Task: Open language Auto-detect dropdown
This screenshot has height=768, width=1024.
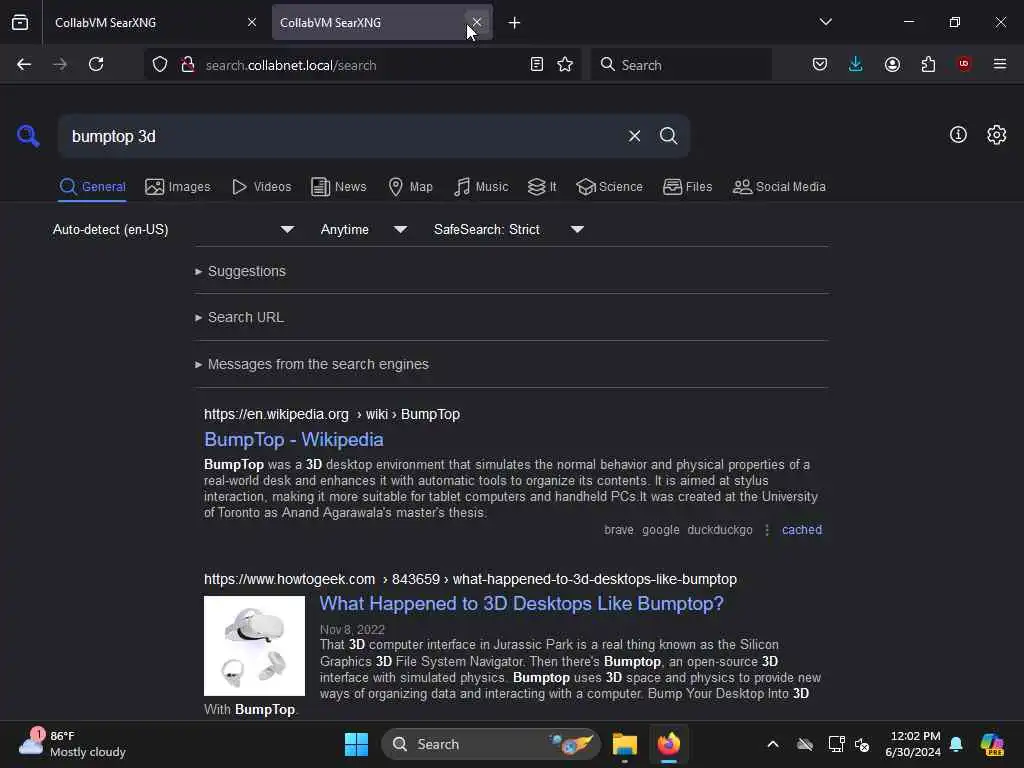Action: (x=174, y=230)
